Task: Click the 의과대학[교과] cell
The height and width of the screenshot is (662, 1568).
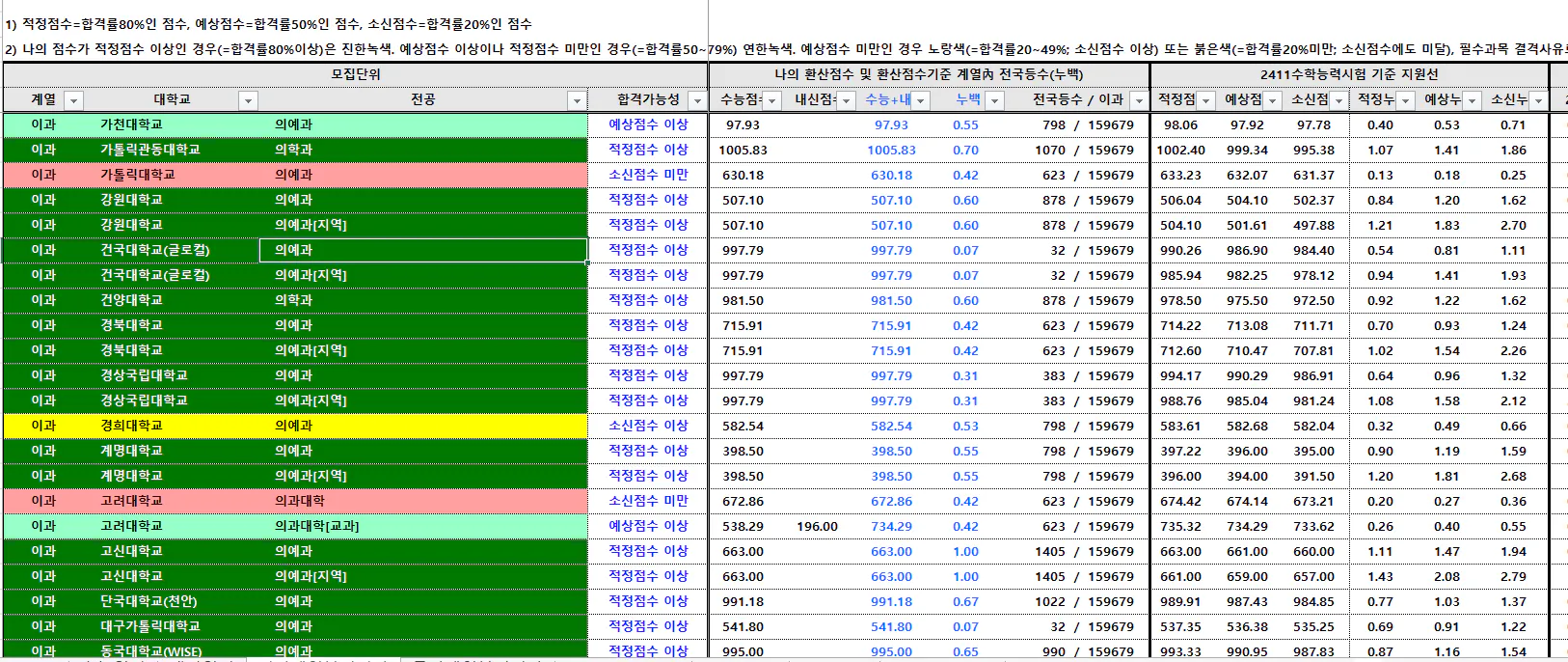Action: (x=316, y=526)
